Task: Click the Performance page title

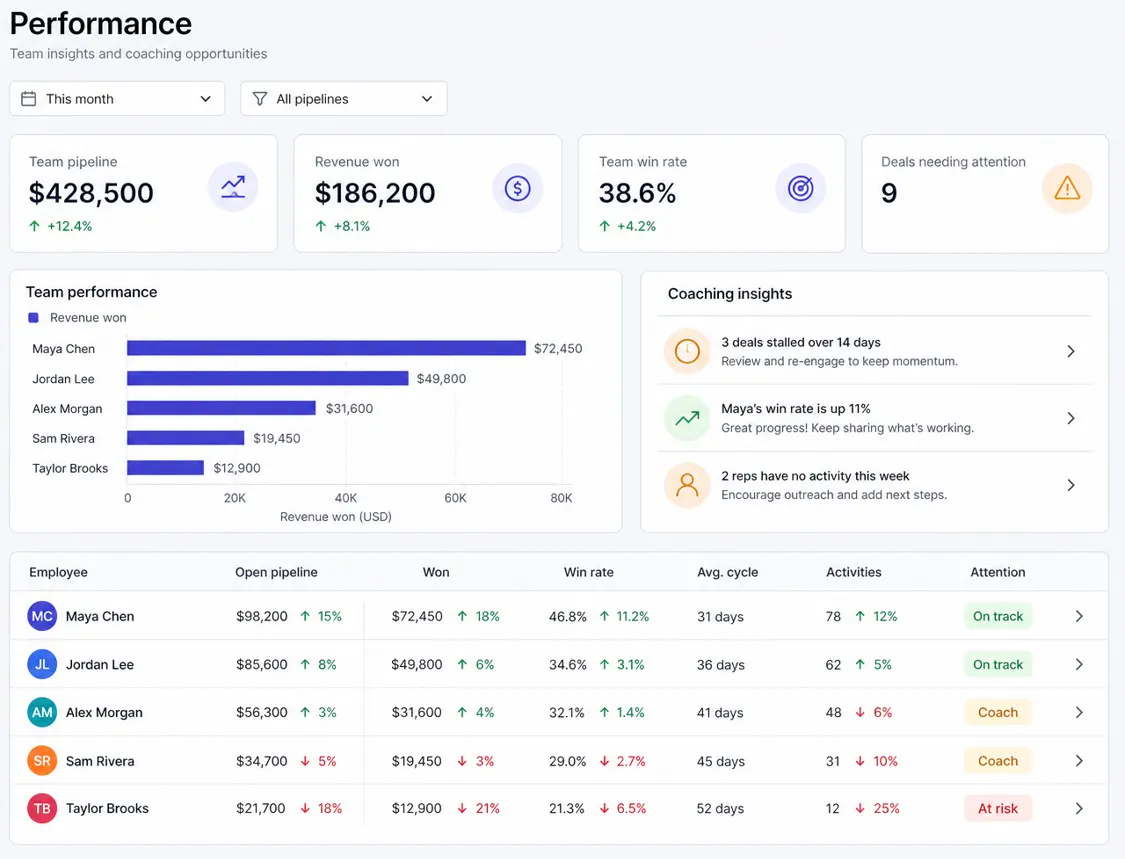Action: pos(100,24)
